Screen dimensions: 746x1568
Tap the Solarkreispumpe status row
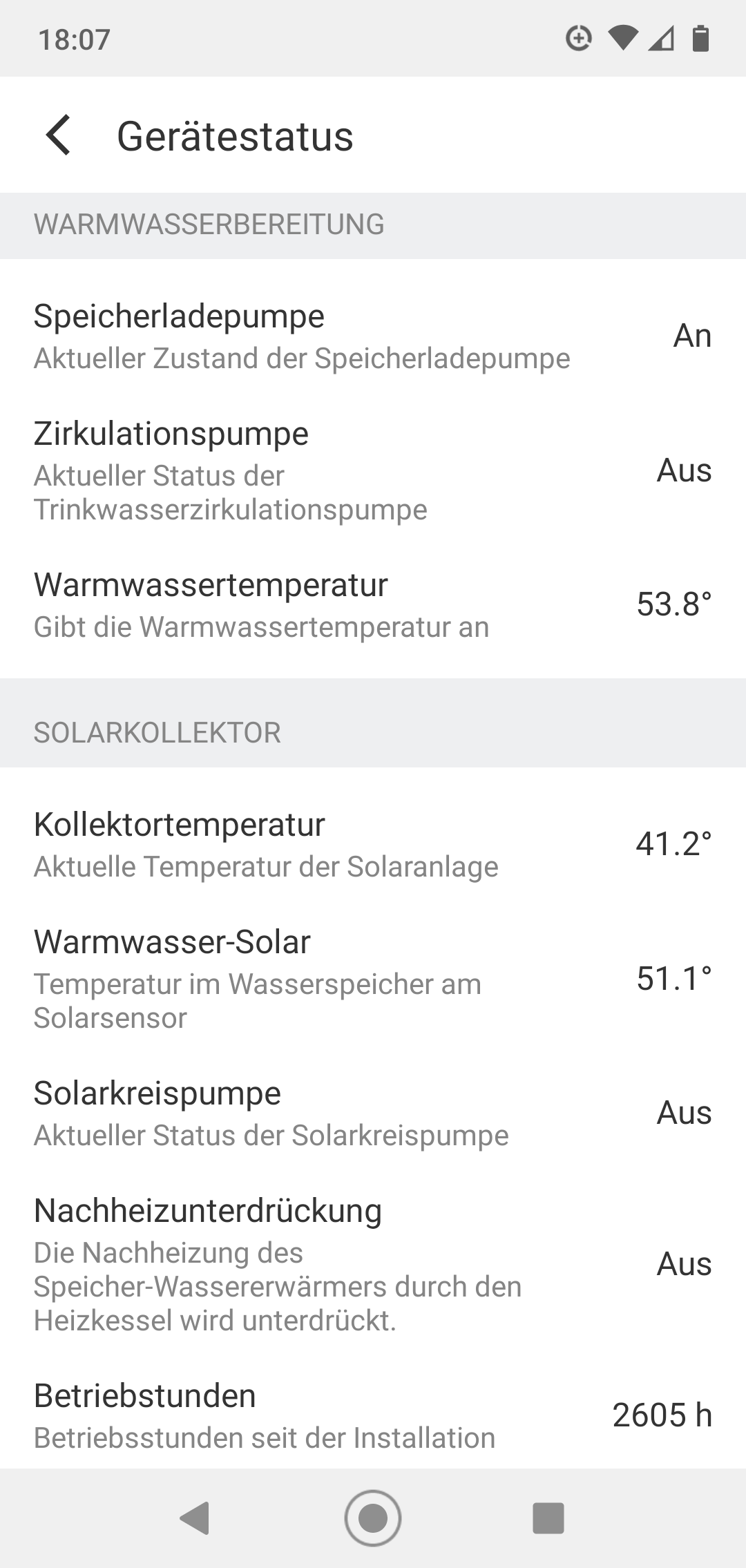pos(373,1113)
